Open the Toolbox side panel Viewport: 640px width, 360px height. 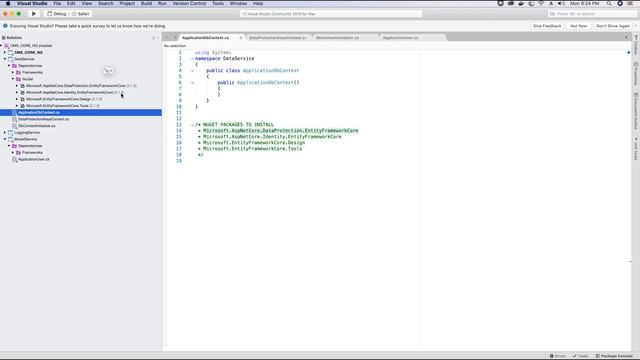click(636, 45)
